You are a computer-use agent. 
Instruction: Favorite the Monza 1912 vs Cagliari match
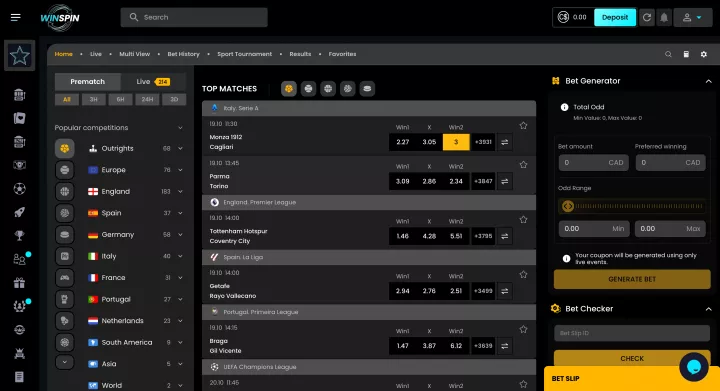click(523, 126)
